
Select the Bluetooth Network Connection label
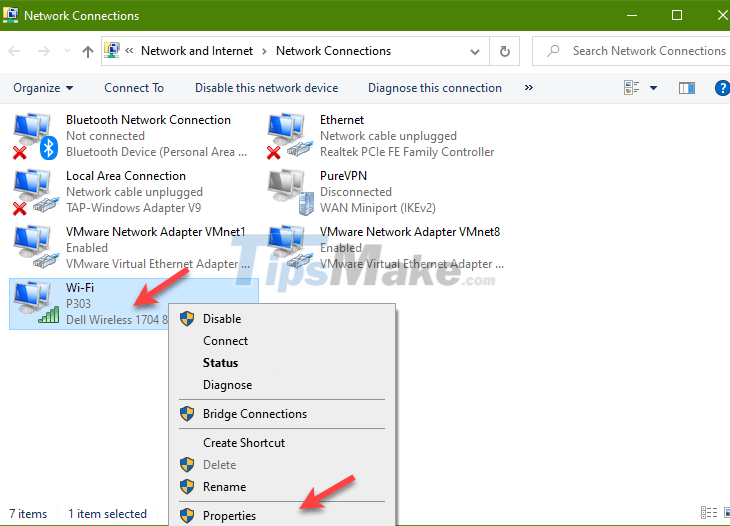point(148,120)
